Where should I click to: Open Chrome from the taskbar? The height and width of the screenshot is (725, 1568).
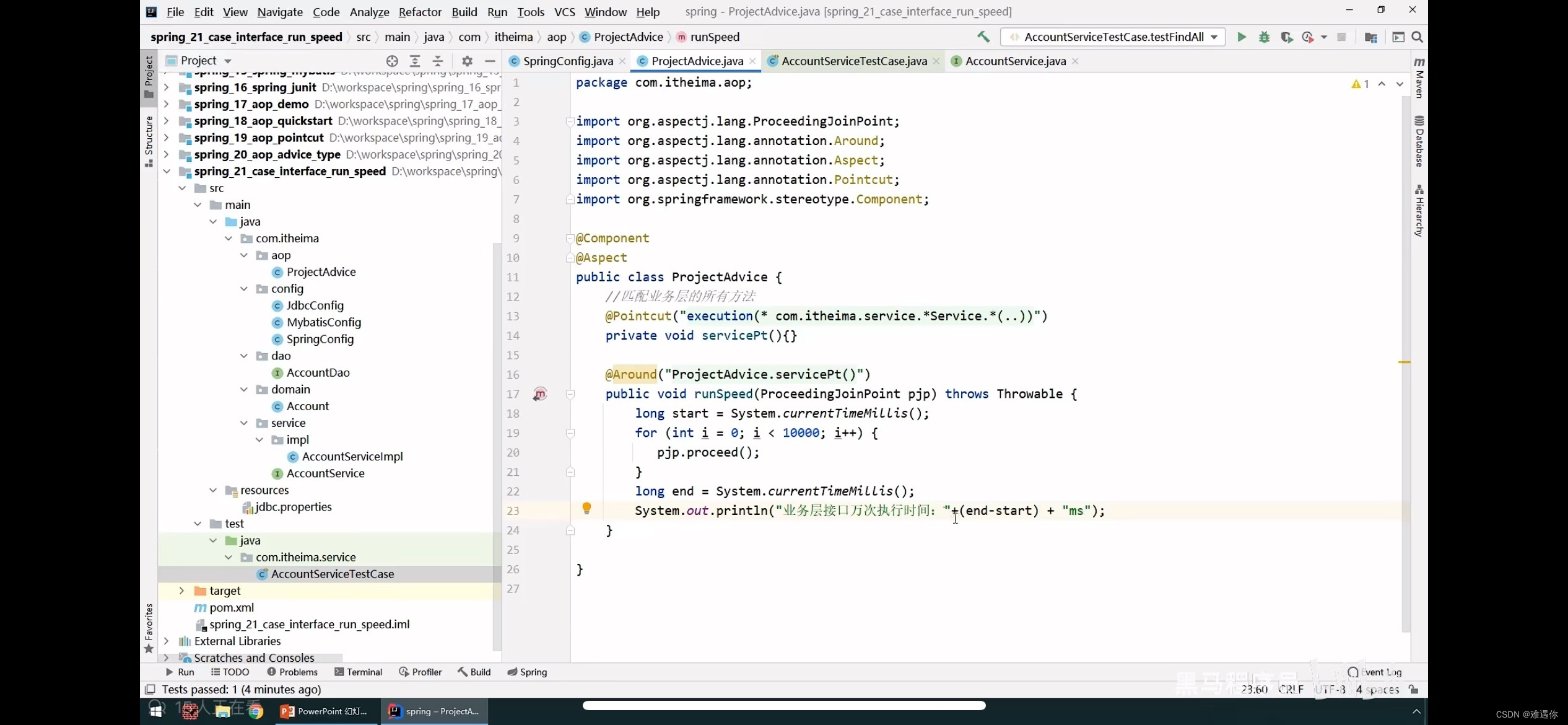pos(256,711)
